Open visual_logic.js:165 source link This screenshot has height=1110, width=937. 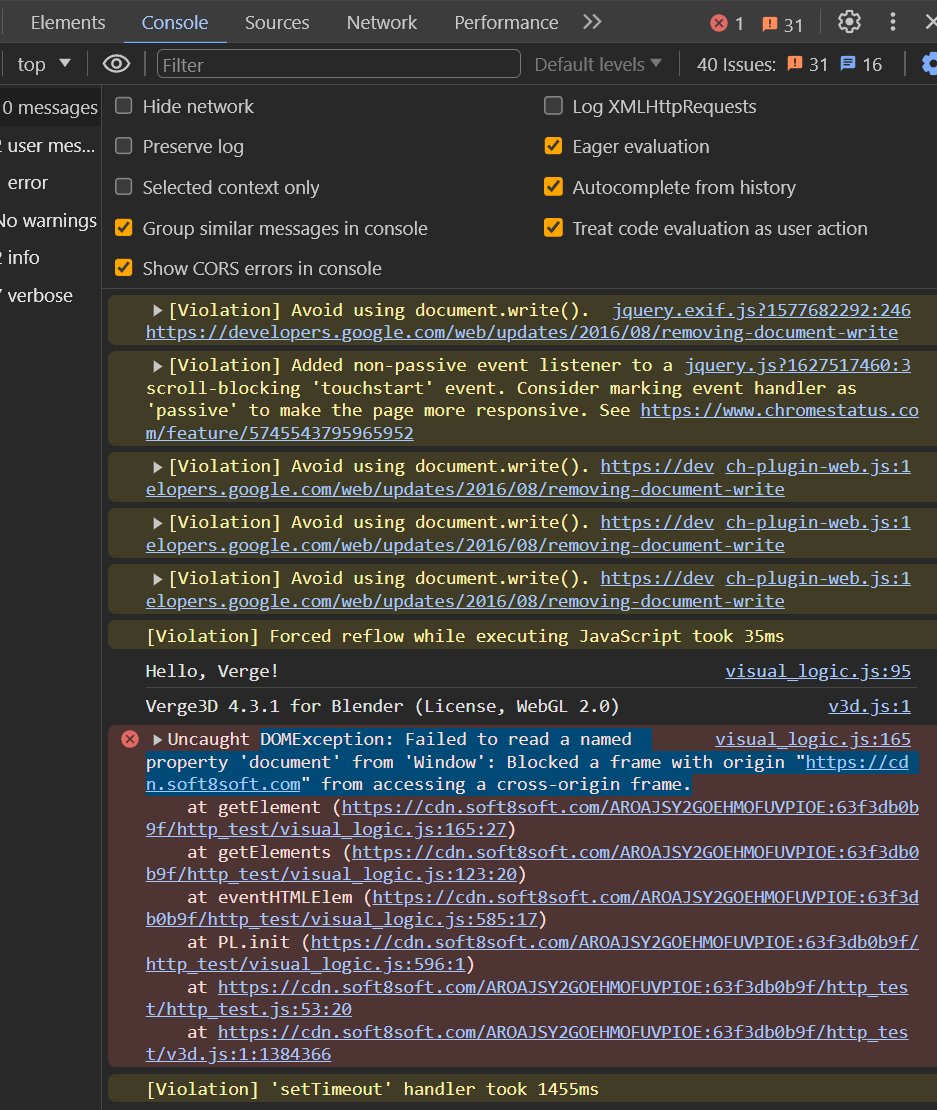(812, 740)
